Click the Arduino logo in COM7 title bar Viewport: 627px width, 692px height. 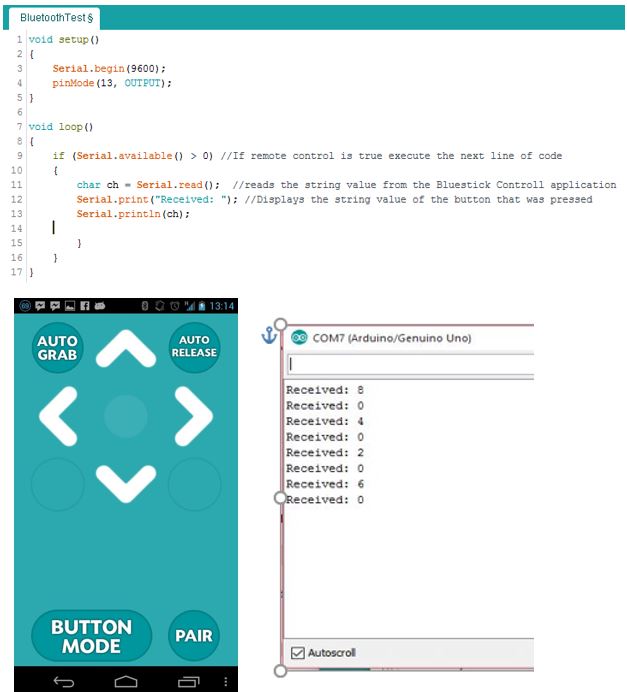300,338
